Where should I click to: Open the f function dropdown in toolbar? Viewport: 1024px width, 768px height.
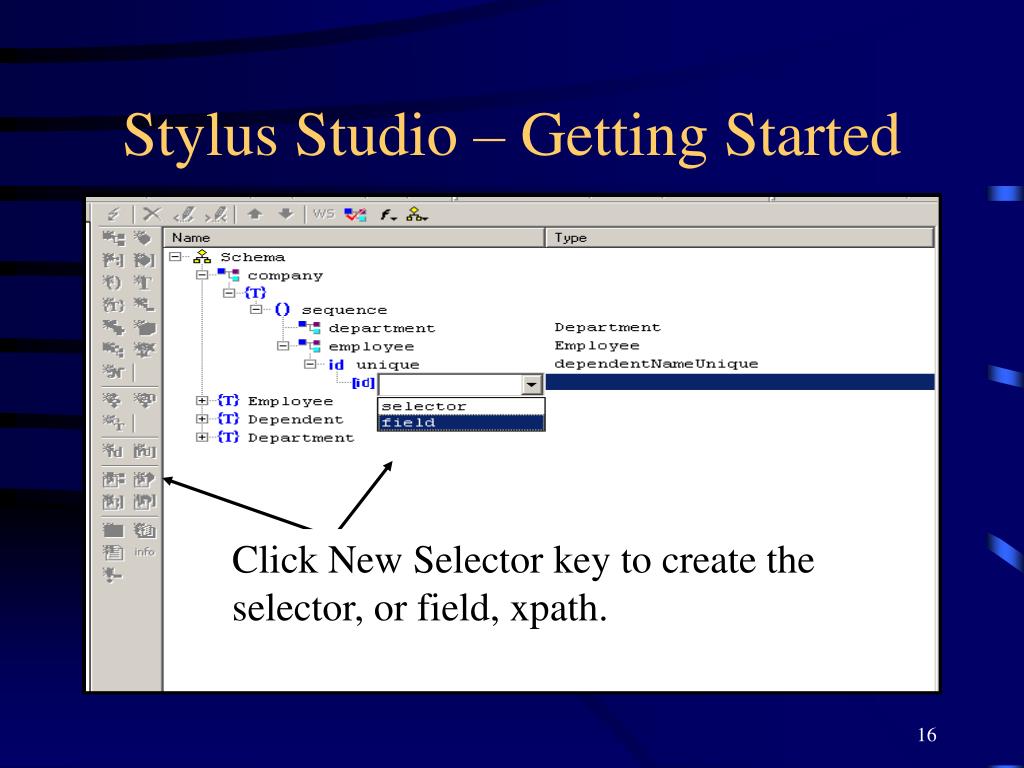tap(389, 214)
